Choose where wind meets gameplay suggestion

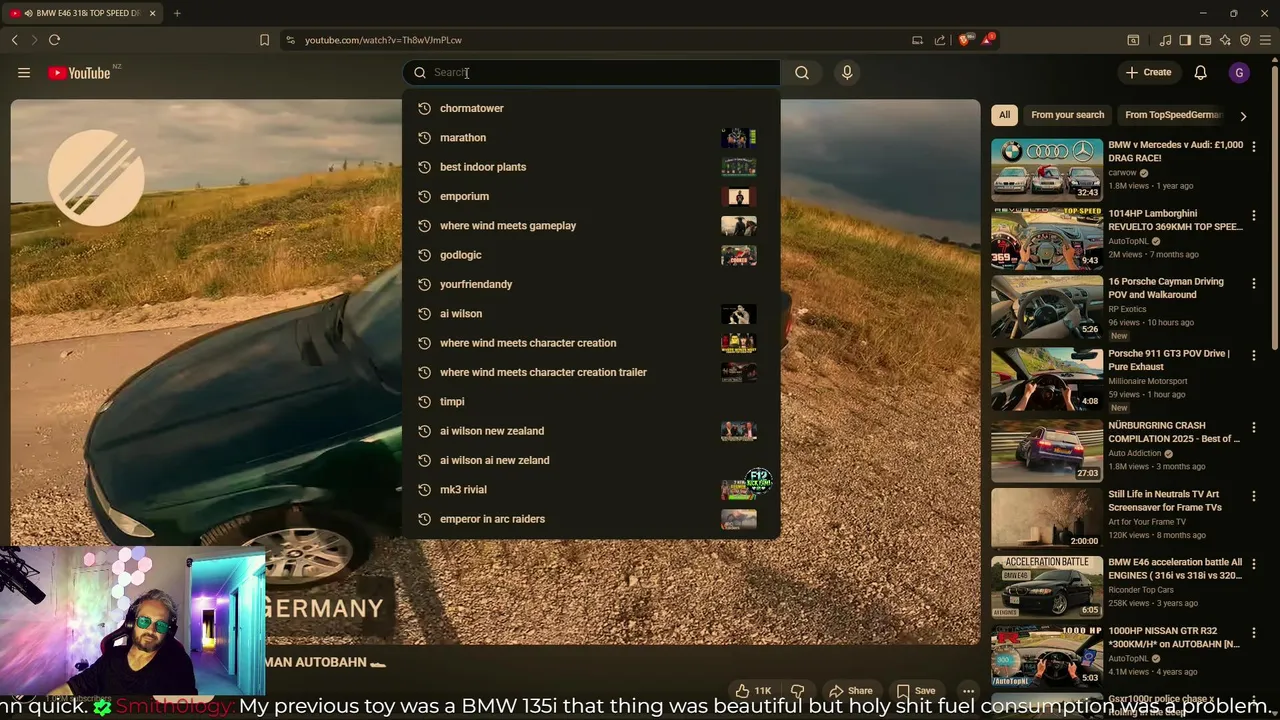coord(590,225)
